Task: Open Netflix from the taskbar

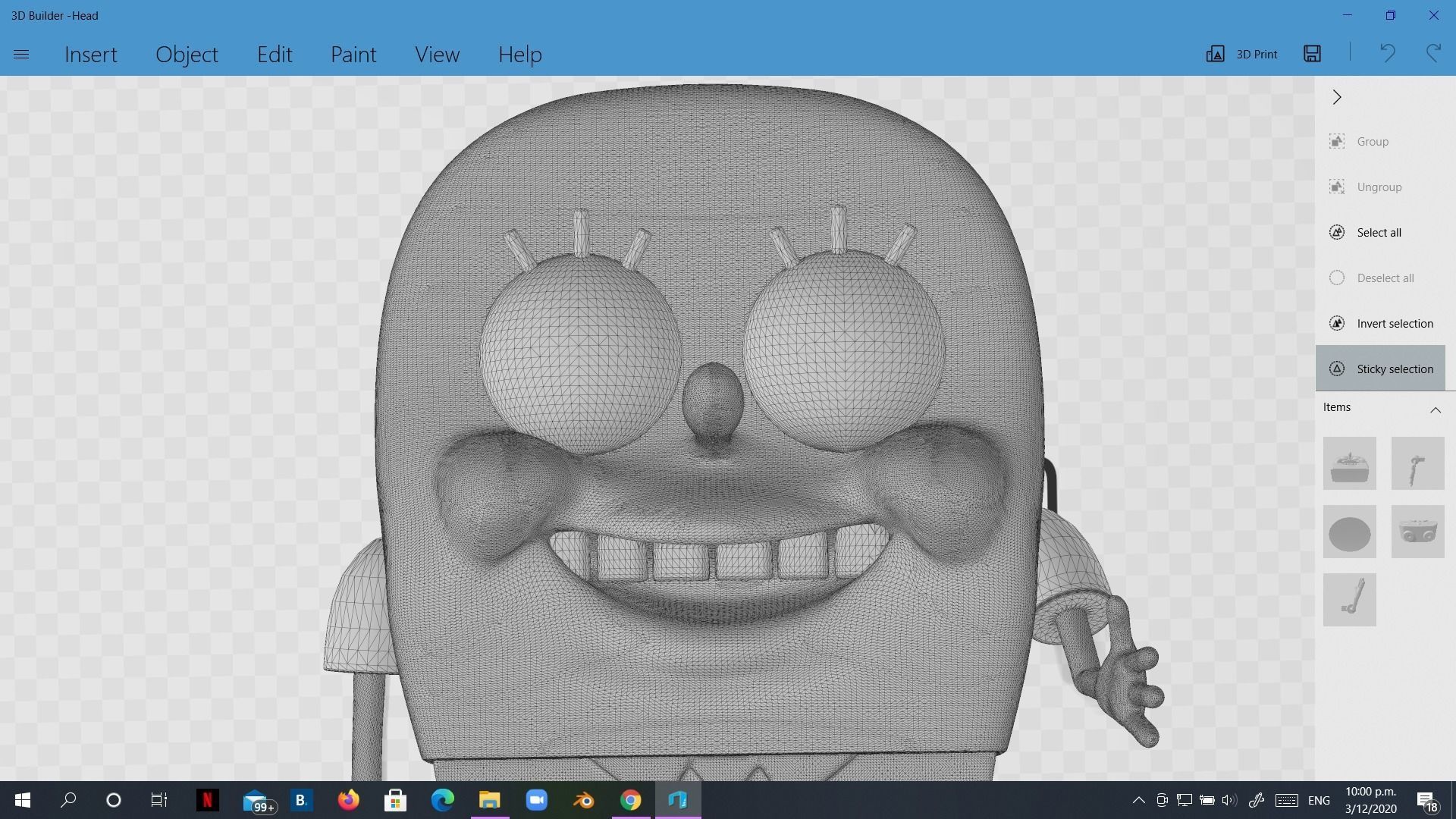Action: point(207,800)
